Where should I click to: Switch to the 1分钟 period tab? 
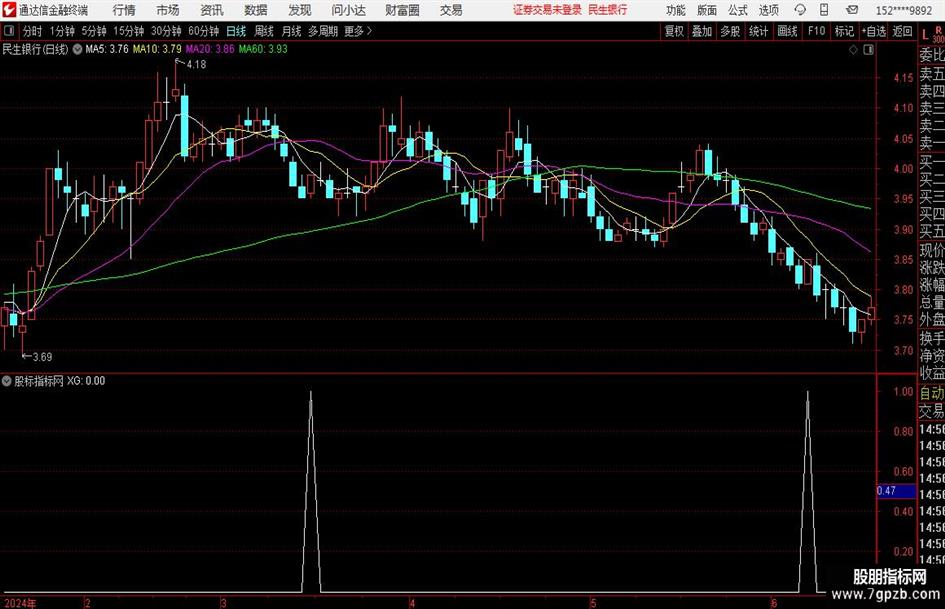(62, 31)
